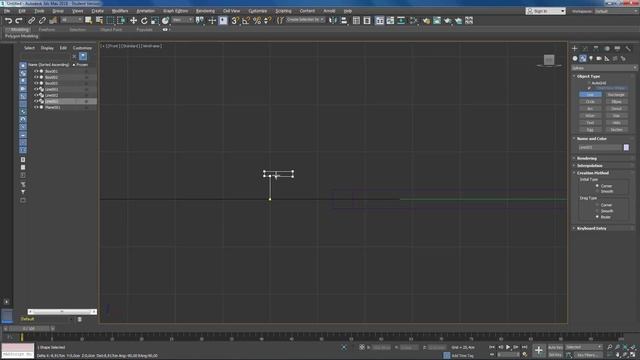Image resolution: width=640 pixels, height=360 pixels.
Task: Click the ViewCube in the viewport
Action: 549,60
